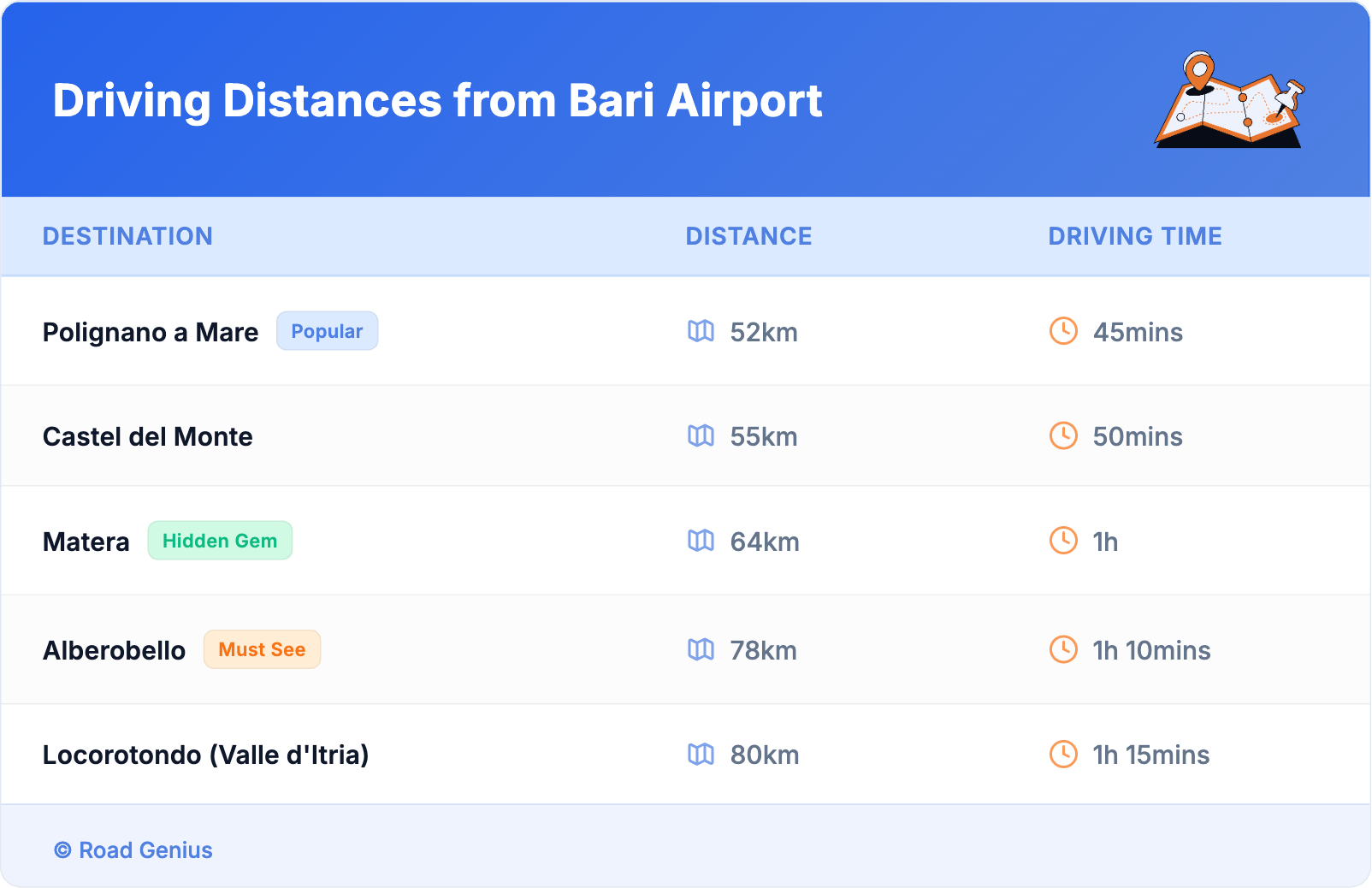Click the Destination column header
The width and height of the screenshot is (1372, 888).
127,236
